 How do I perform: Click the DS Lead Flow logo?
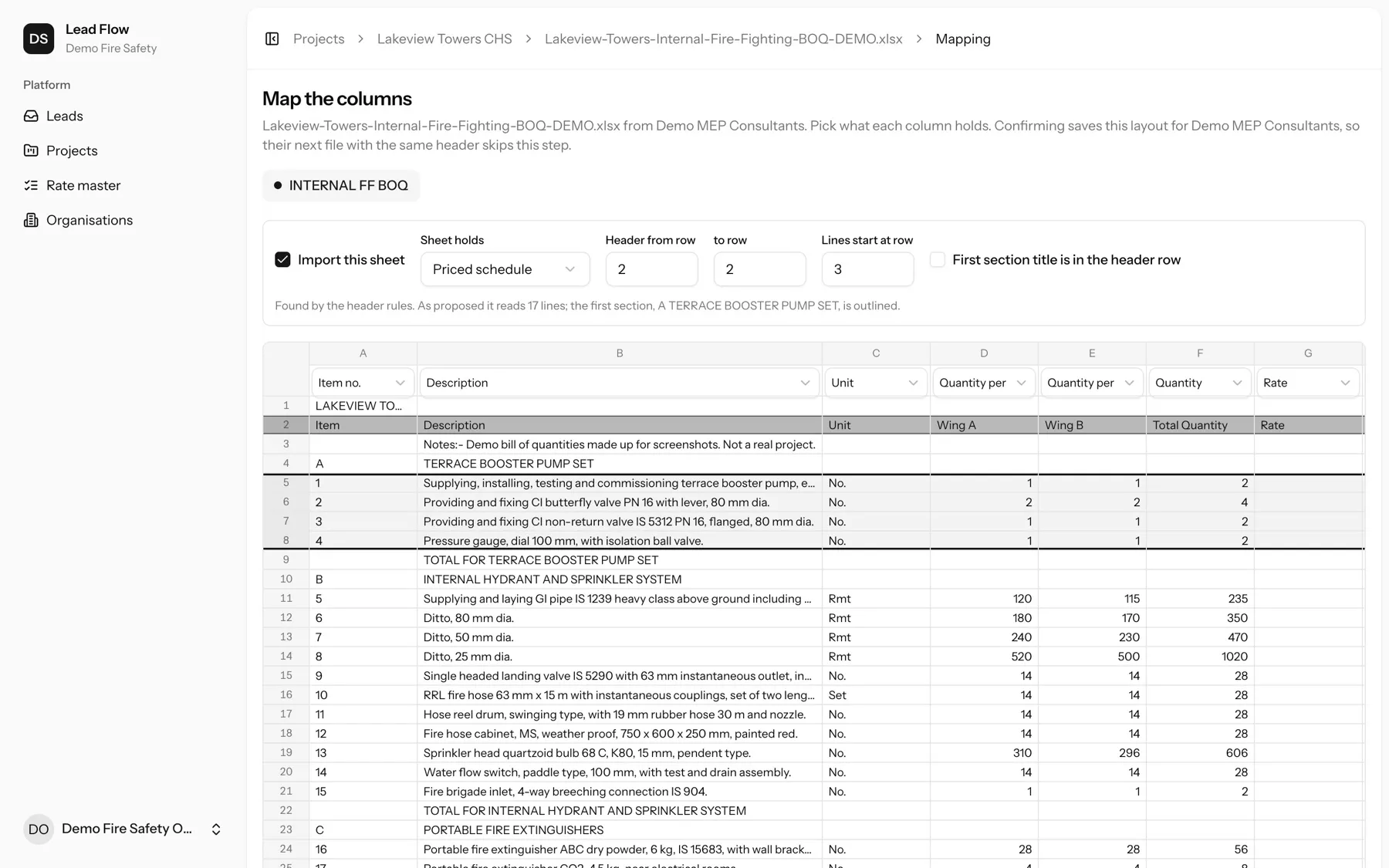(x=39, y=39)
